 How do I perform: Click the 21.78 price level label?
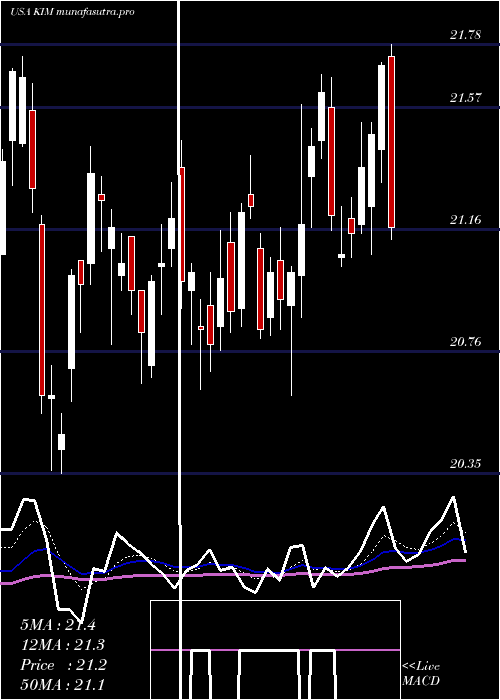click(x=466, y=34)
